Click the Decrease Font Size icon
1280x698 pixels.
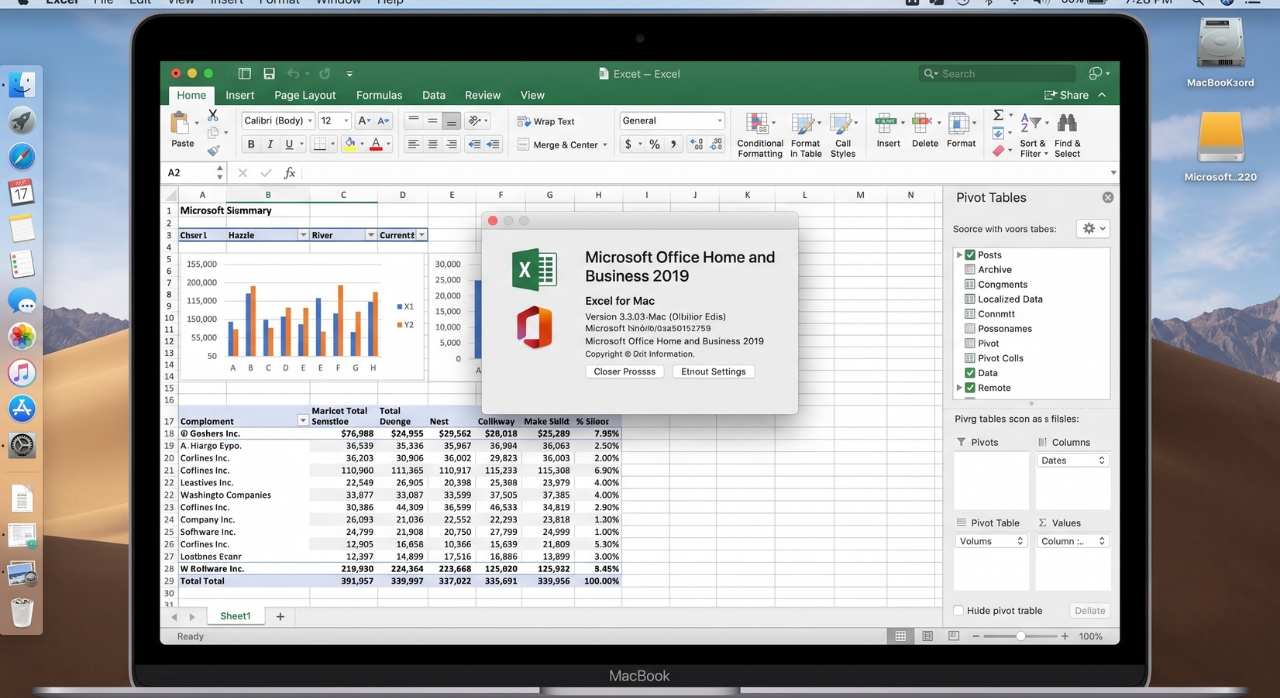[383, 121]
